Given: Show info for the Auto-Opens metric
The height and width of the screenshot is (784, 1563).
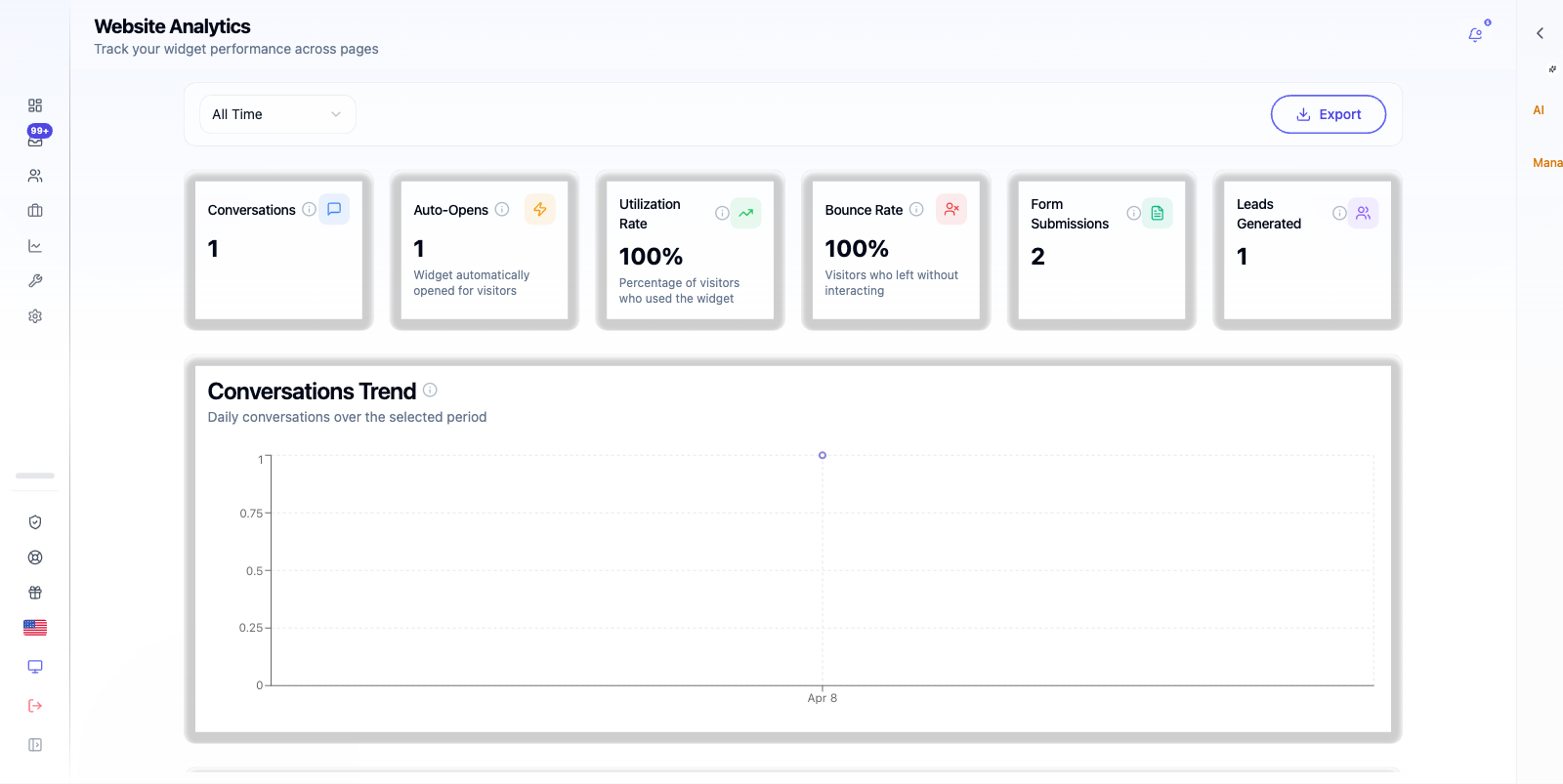Looking at the screenshot, I should (x=502, y=209).
